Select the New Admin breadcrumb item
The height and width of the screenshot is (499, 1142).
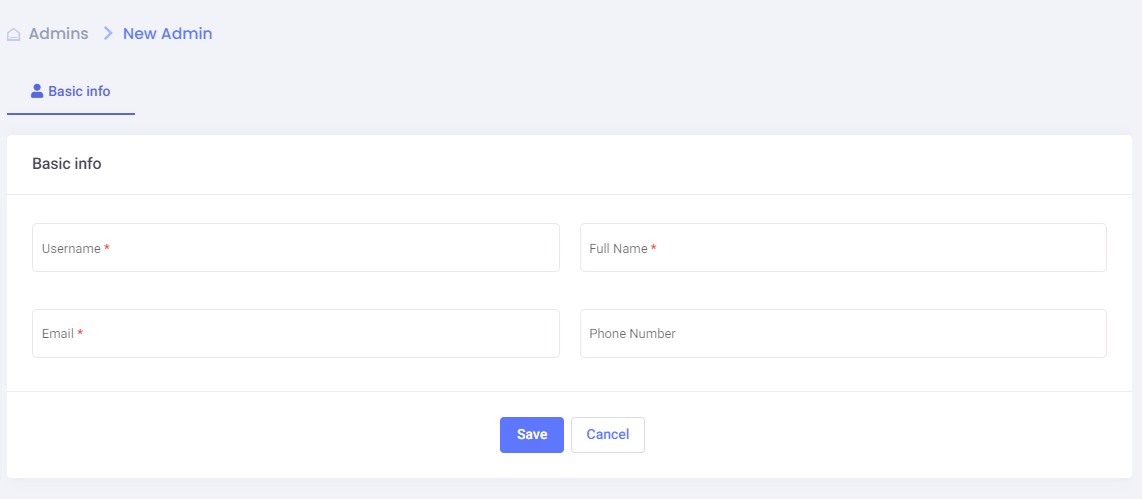pos(167,33)
